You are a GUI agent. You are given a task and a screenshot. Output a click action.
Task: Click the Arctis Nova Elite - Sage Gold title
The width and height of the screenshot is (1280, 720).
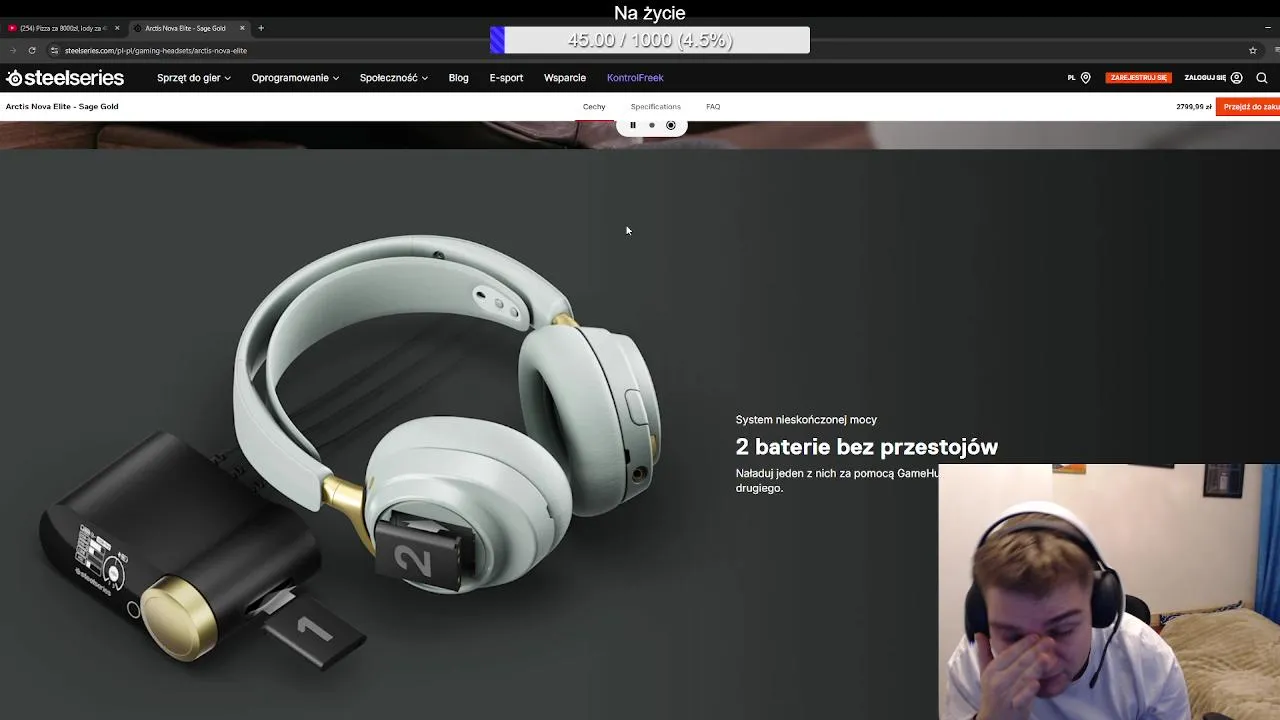(62, 107)
